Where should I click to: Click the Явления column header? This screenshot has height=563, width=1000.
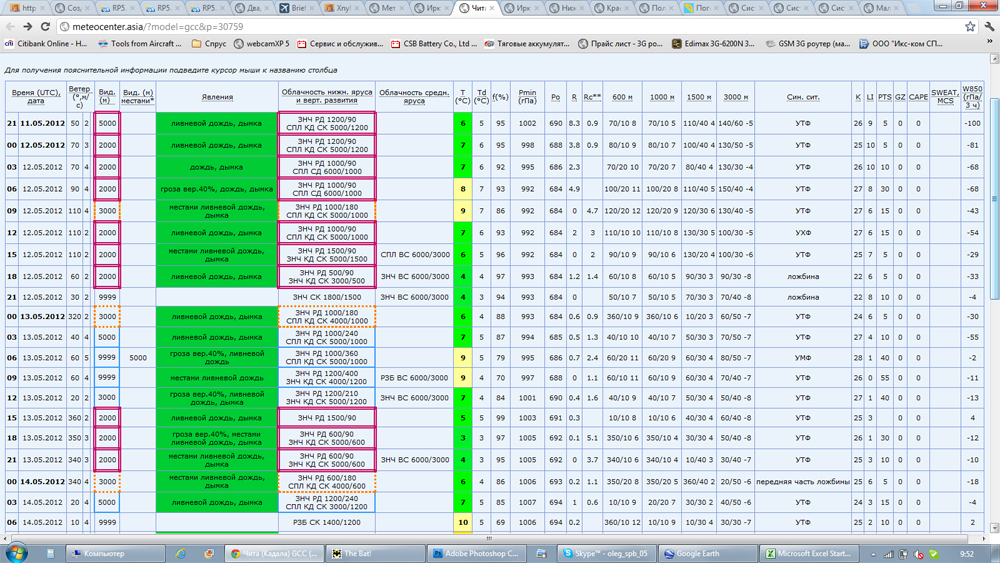tap(217, 97)
